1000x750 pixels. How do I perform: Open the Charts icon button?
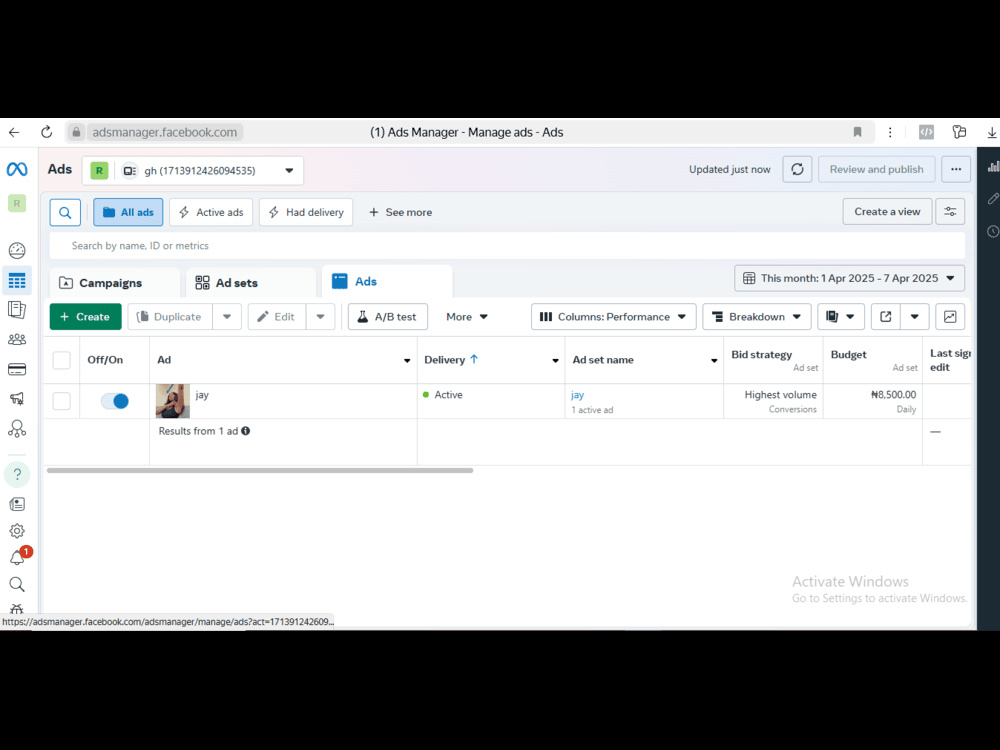pyautogui.click(x=950, y=316)
